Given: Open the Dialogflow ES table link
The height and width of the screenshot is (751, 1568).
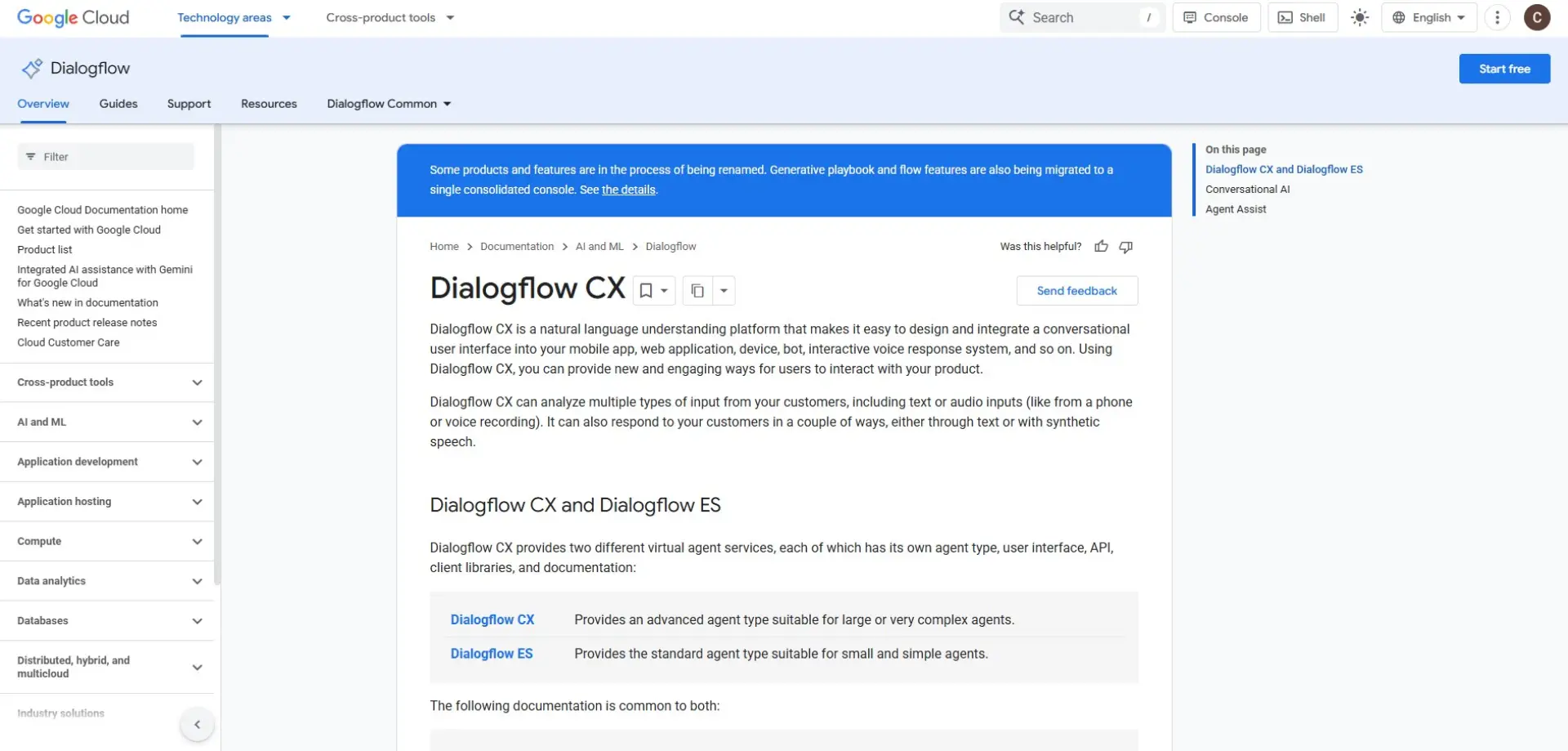Looking at the screenshot, I should point(492,654).
